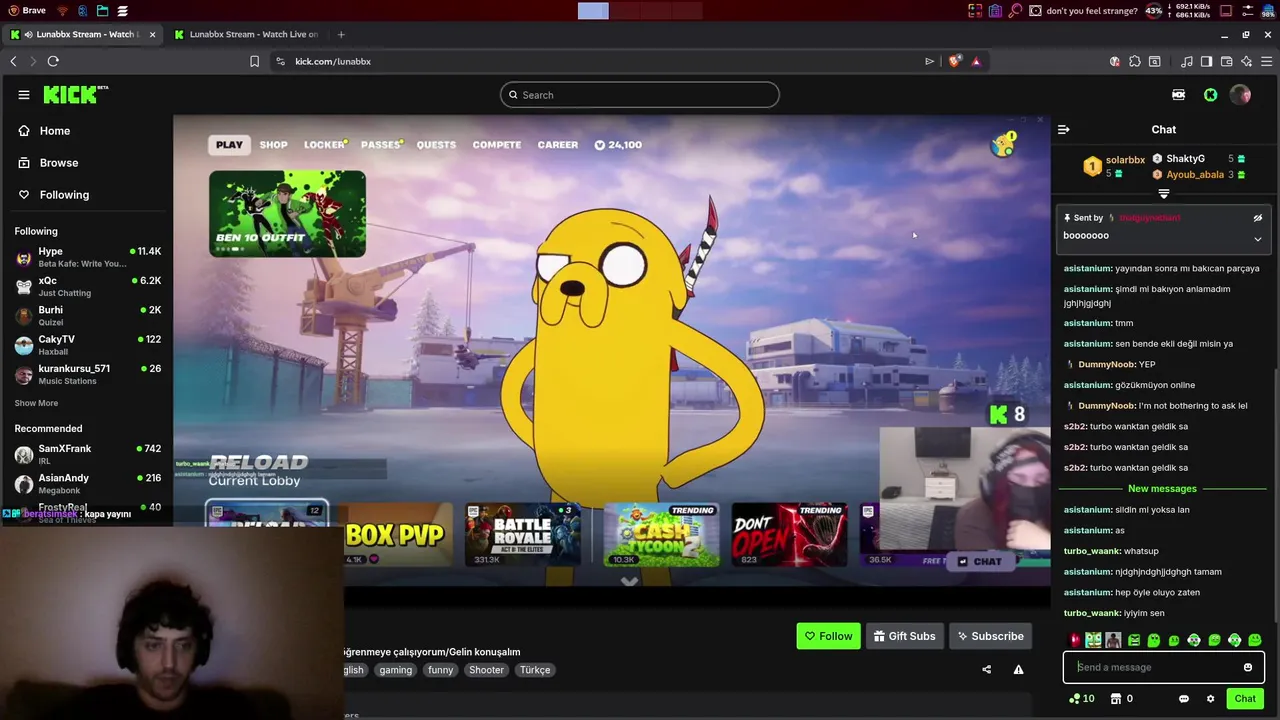This screenshot has height=720, width=1280.
Task: Switch to the second Lunabbx Stream tab
Action: pyautogui.click(x=246, y=34)
